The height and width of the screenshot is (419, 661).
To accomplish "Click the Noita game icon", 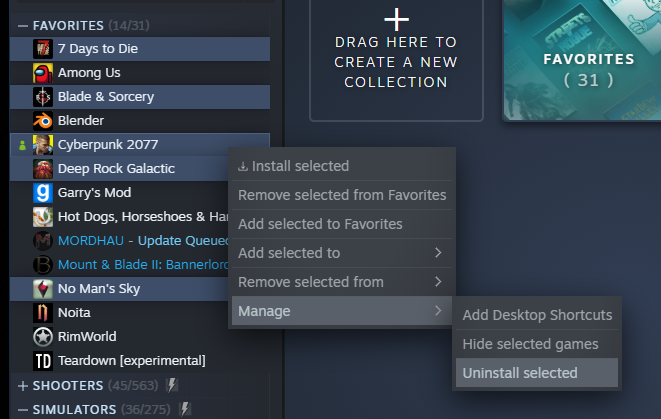I will 43,313.
